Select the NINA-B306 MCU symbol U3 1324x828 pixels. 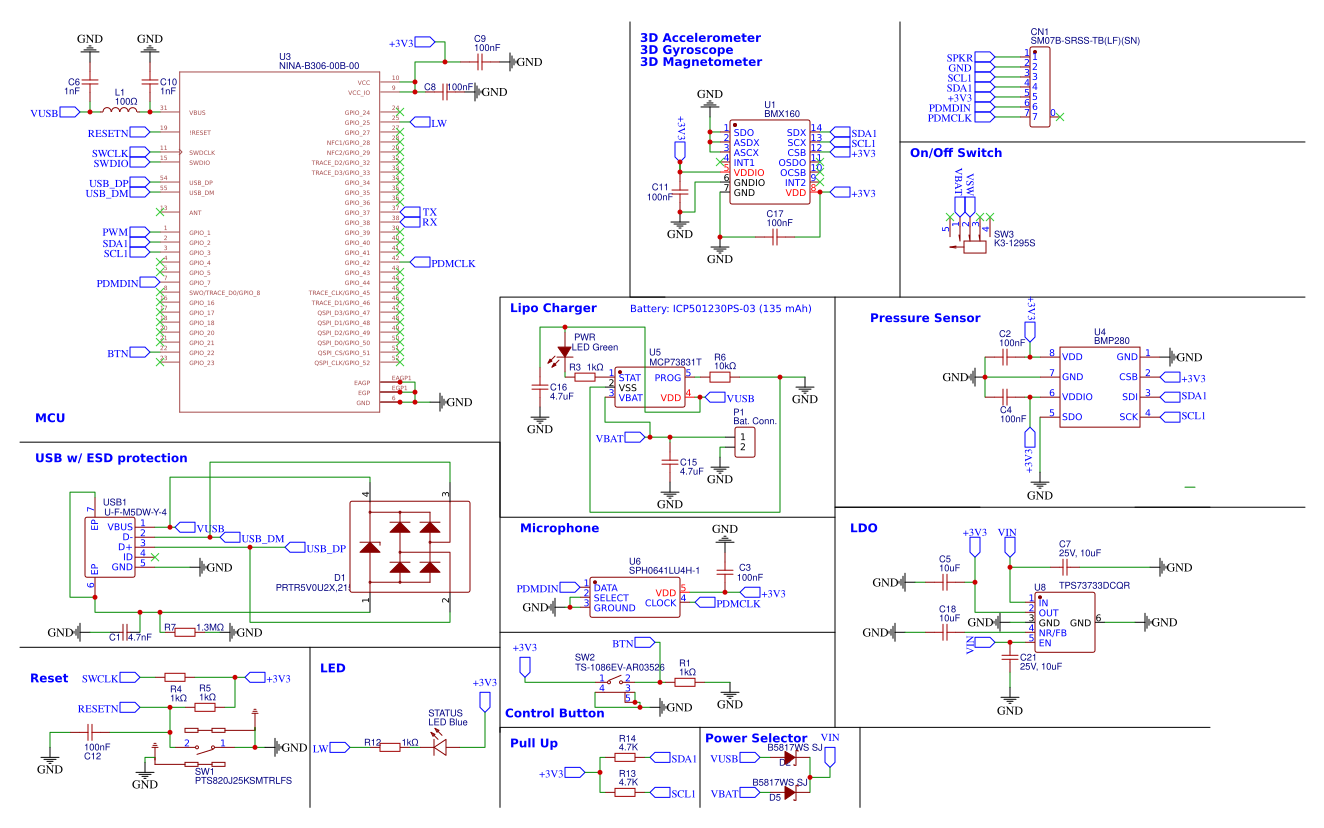(280, 240)
